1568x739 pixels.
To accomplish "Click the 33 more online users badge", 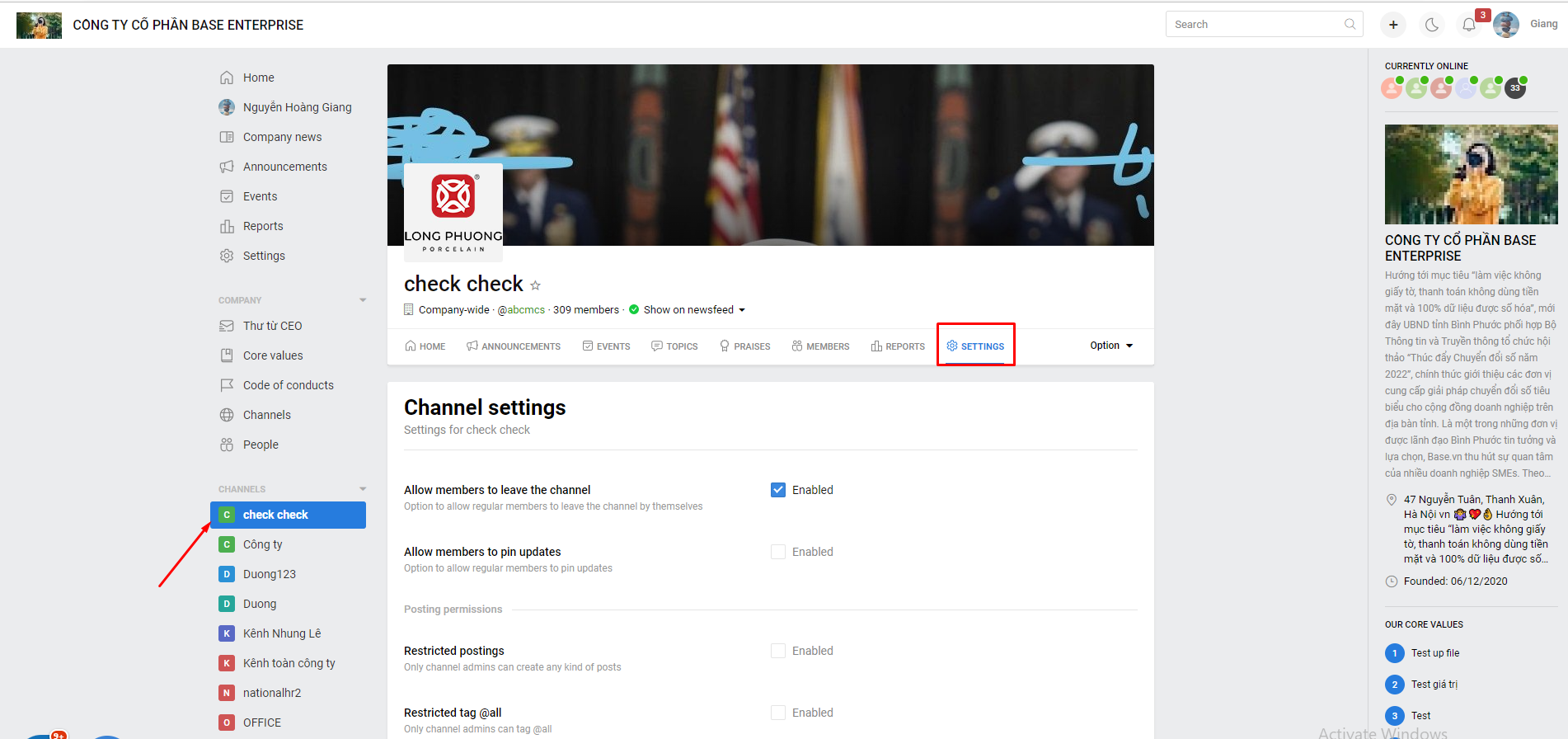I will tap(1515, 87).
